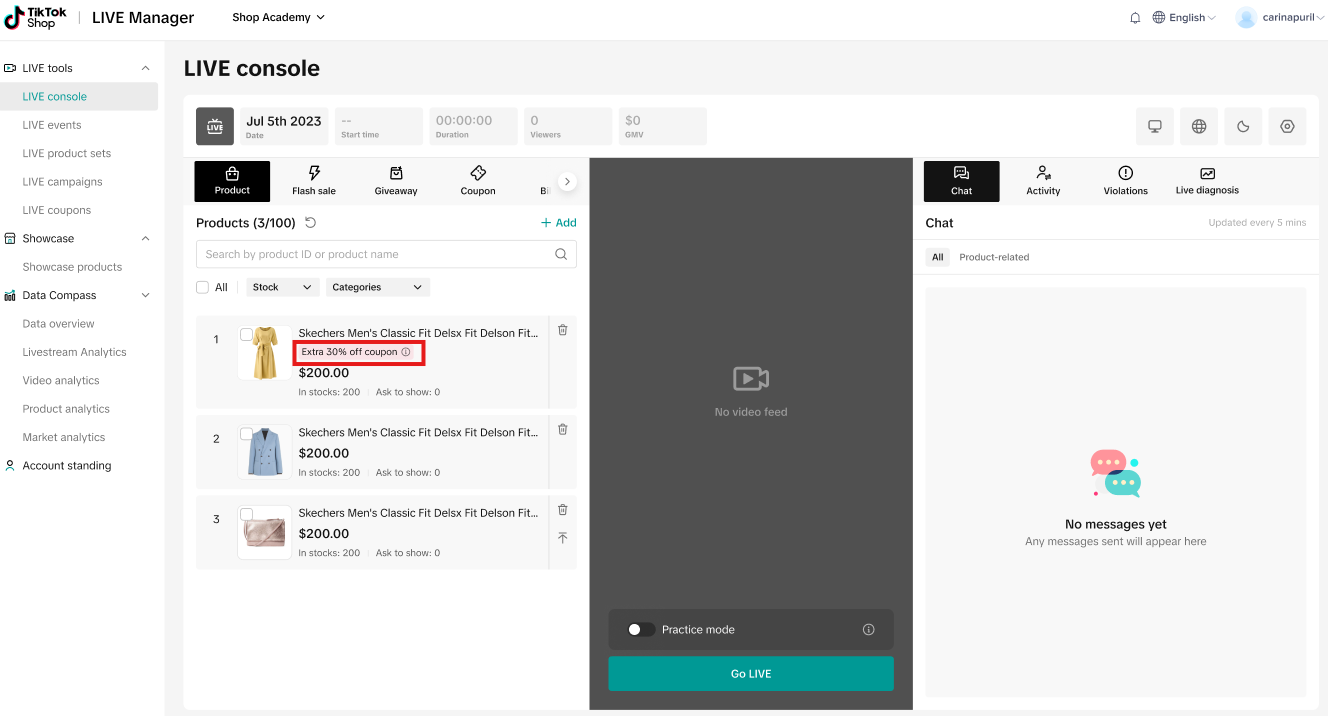This screenshot has height=716, width=1328.
Task: Refresh the products list
Action: coord(311,223)
